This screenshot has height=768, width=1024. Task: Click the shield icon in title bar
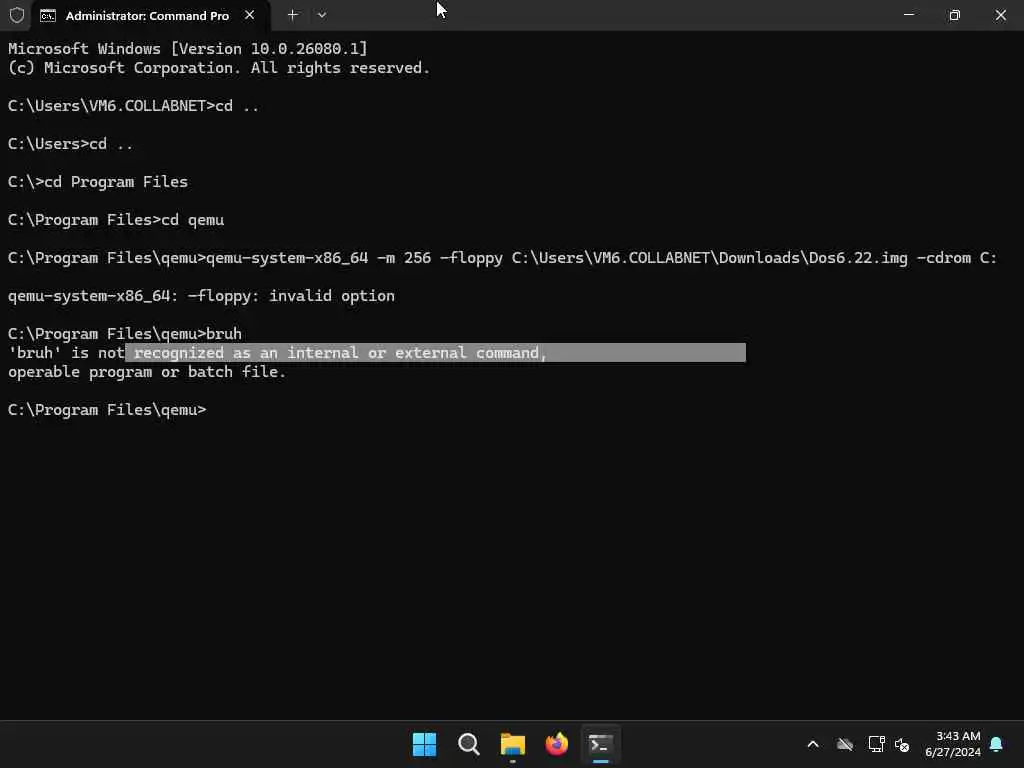(17, 15)
